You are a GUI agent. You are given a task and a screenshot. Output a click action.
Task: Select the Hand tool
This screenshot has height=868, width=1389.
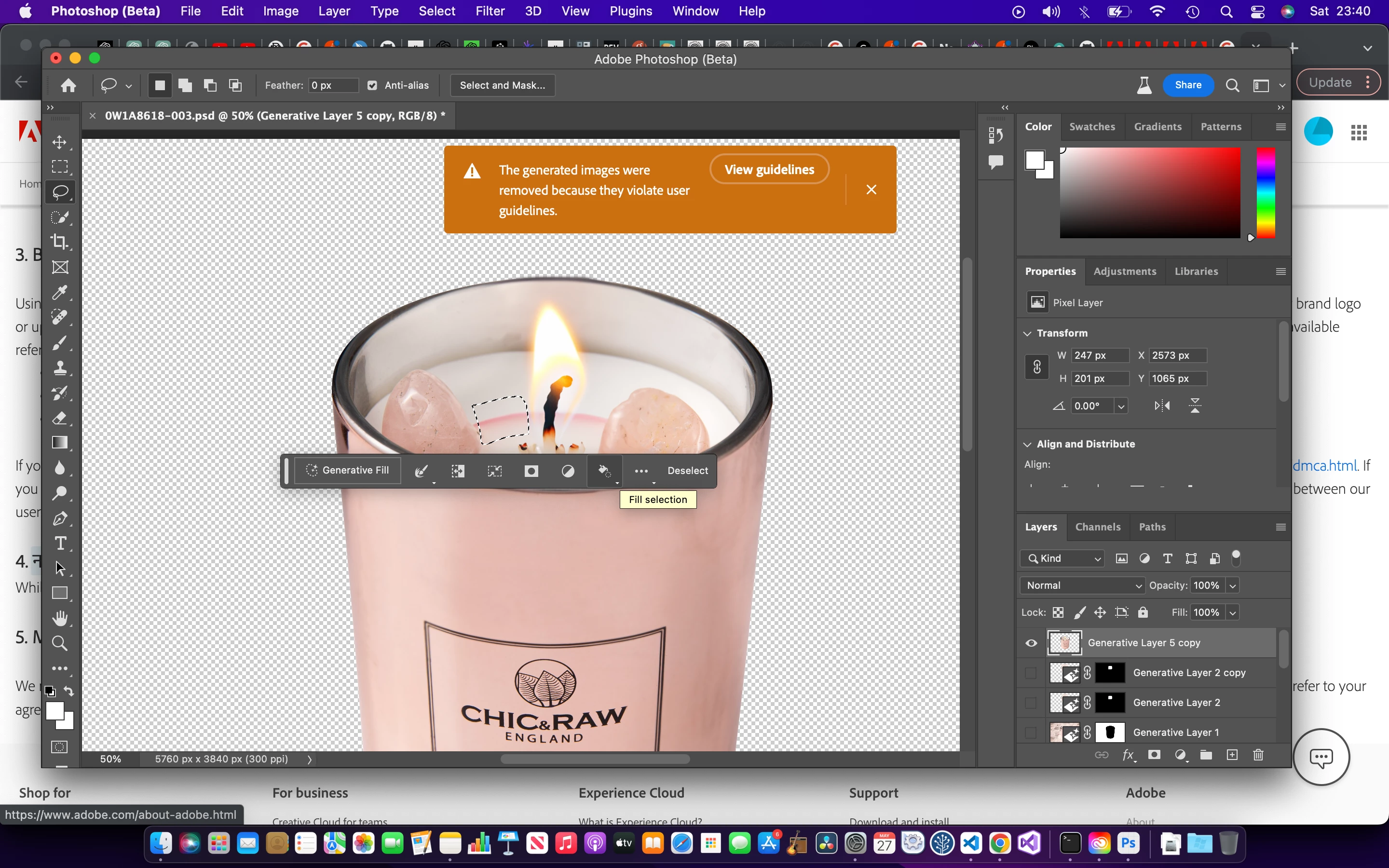[60, 618]
